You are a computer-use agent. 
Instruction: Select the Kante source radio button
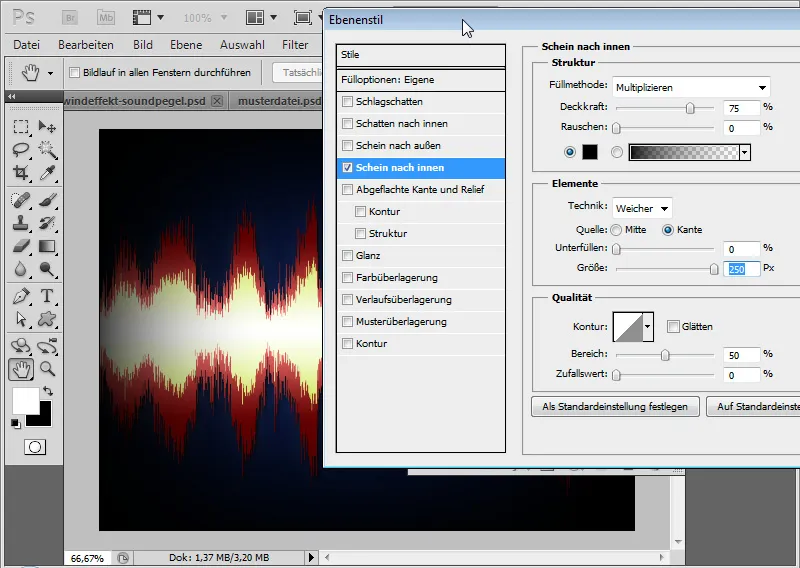(x=667, y=230)
